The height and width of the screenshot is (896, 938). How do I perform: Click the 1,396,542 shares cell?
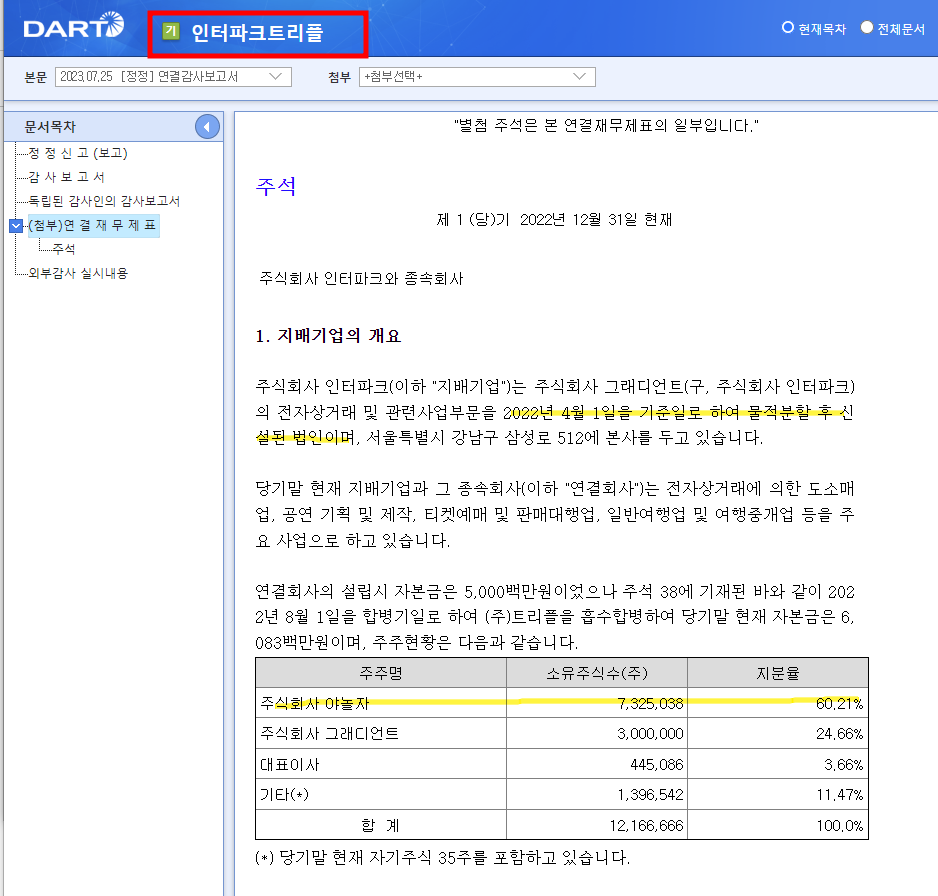(x=597, y=794)
